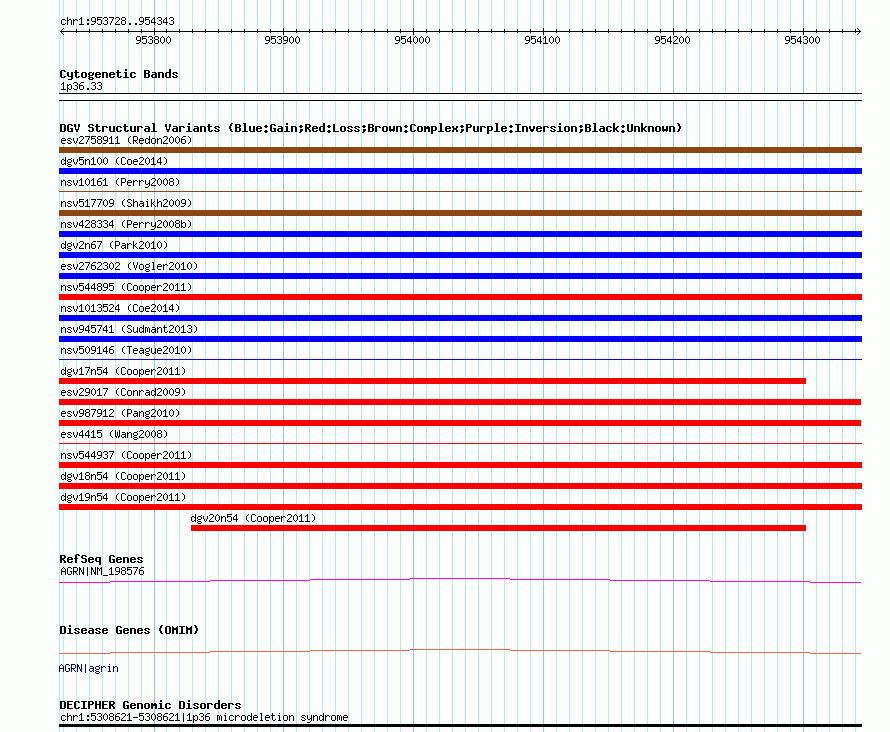
Task: Click the dgv20n54 (Cooper2011) label
Action: click(253, 518)
